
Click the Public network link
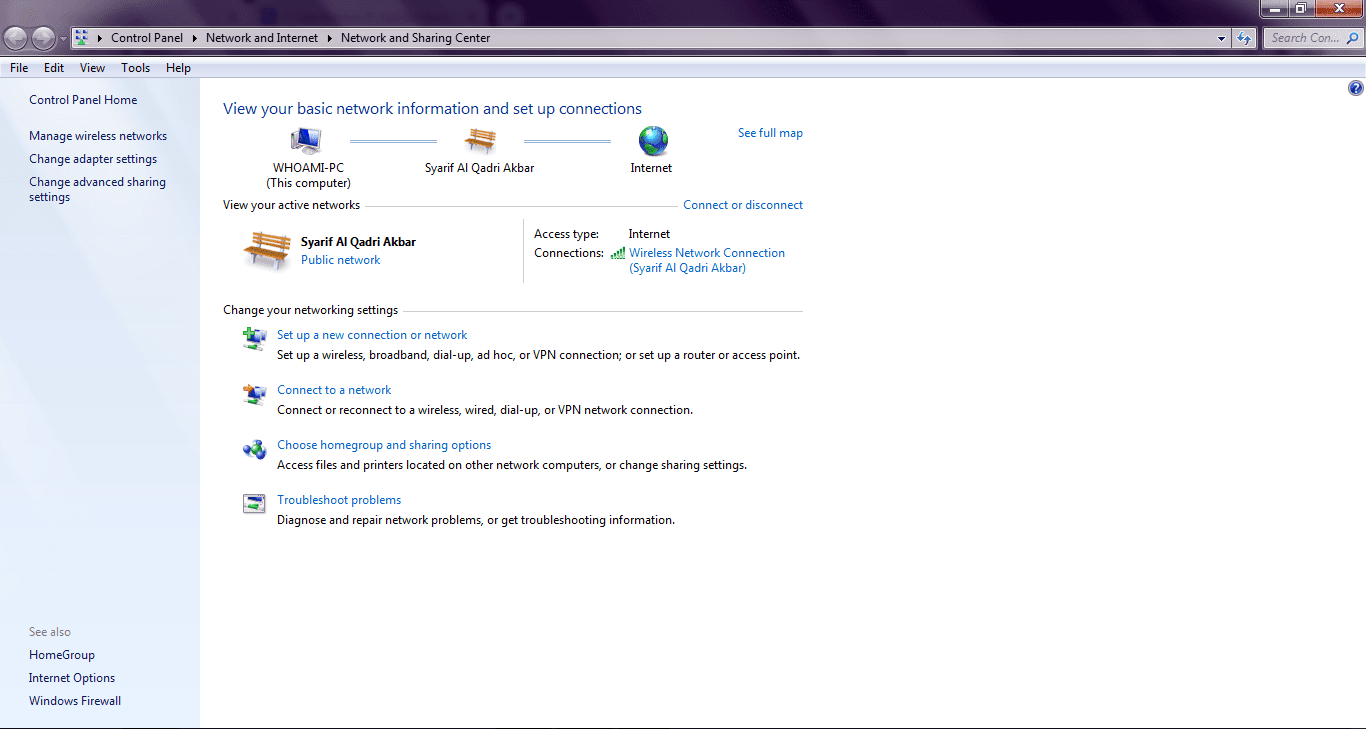[x=341, y=260]
